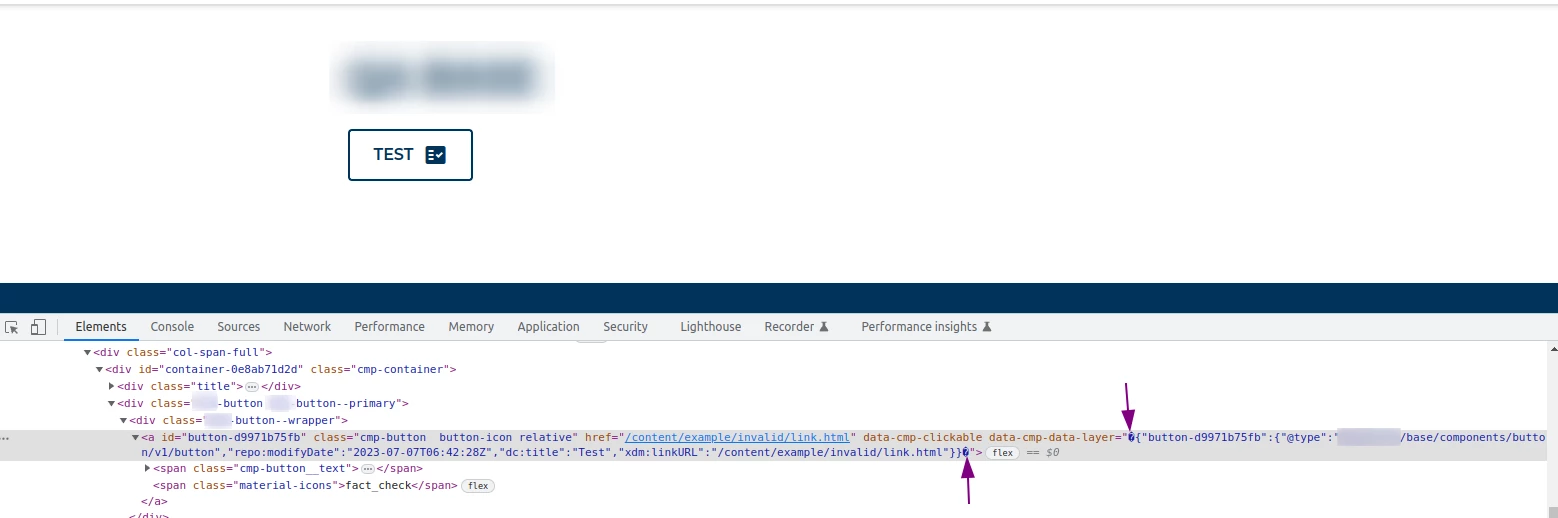This screenshot has height=518, width=1558.
Task: Click the experimental flask icon beside Recorder
Action: click(824, 327)
